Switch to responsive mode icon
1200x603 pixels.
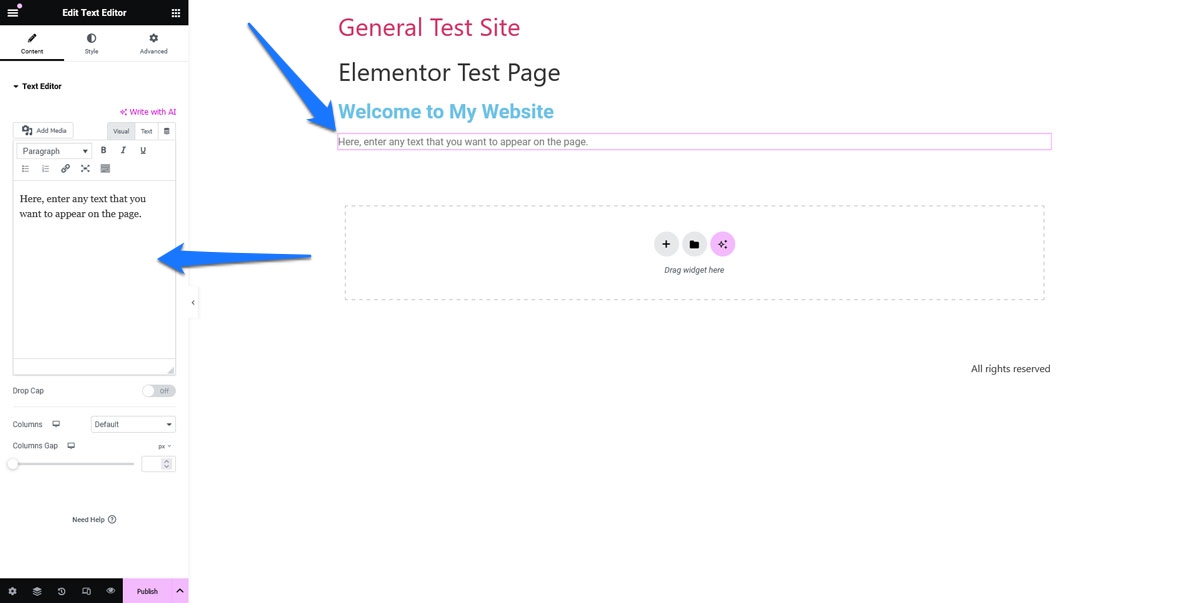[86, 591]
